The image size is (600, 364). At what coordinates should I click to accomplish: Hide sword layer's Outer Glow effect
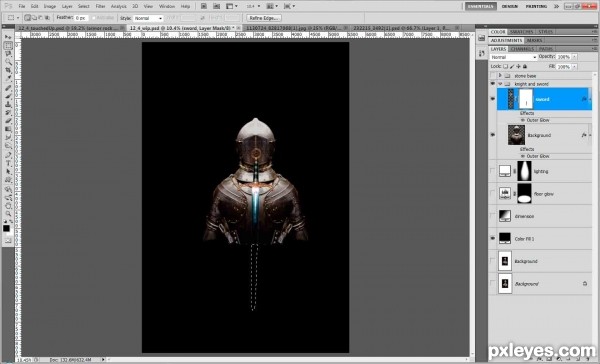tap(523, 120)
